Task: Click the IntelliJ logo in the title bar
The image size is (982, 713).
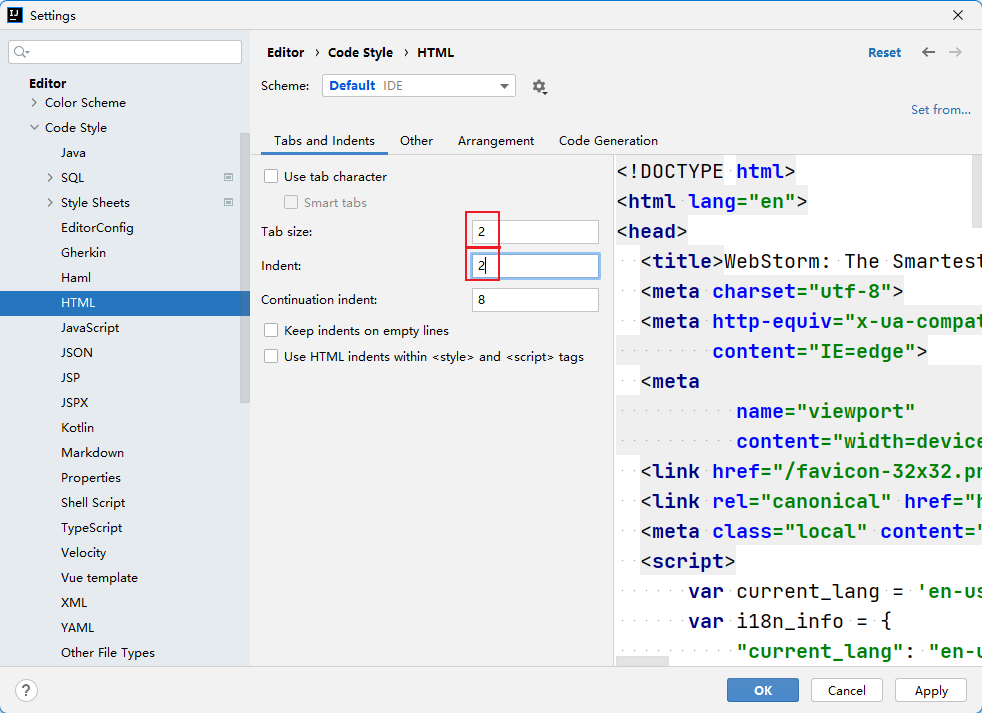Action: click(14, 15)
